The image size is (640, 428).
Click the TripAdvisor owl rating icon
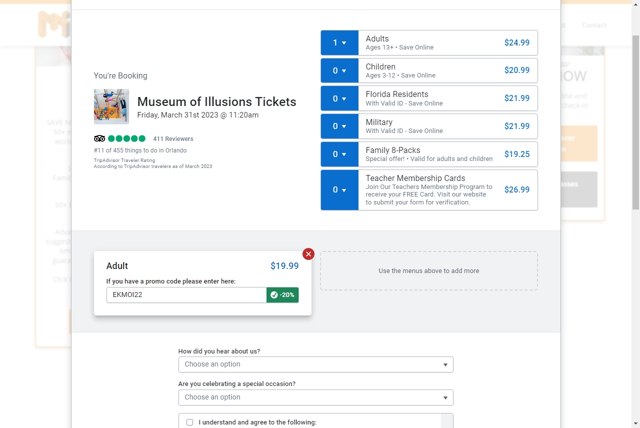tap(100, 139)
